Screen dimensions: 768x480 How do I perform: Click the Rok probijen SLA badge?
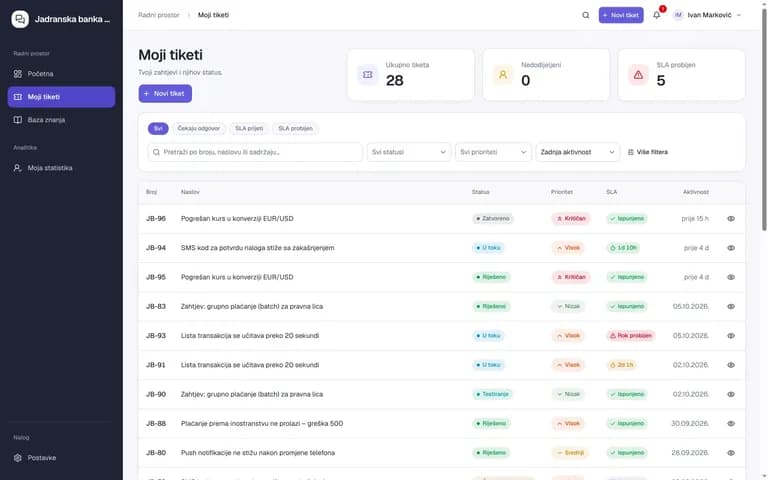[x=631, y=336]
